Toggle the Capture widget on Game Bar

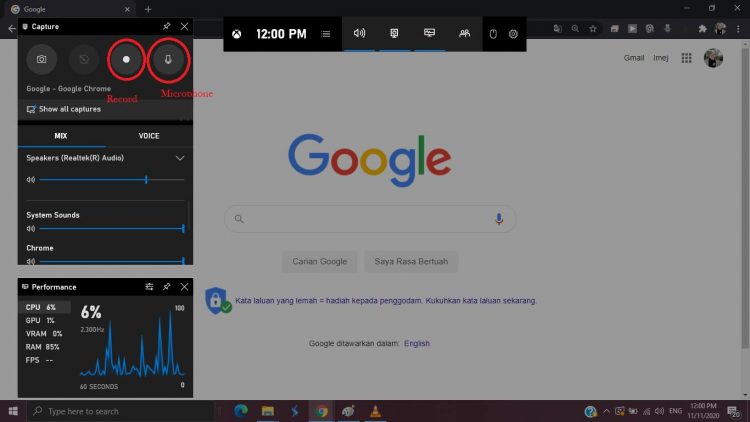point(394,33)
